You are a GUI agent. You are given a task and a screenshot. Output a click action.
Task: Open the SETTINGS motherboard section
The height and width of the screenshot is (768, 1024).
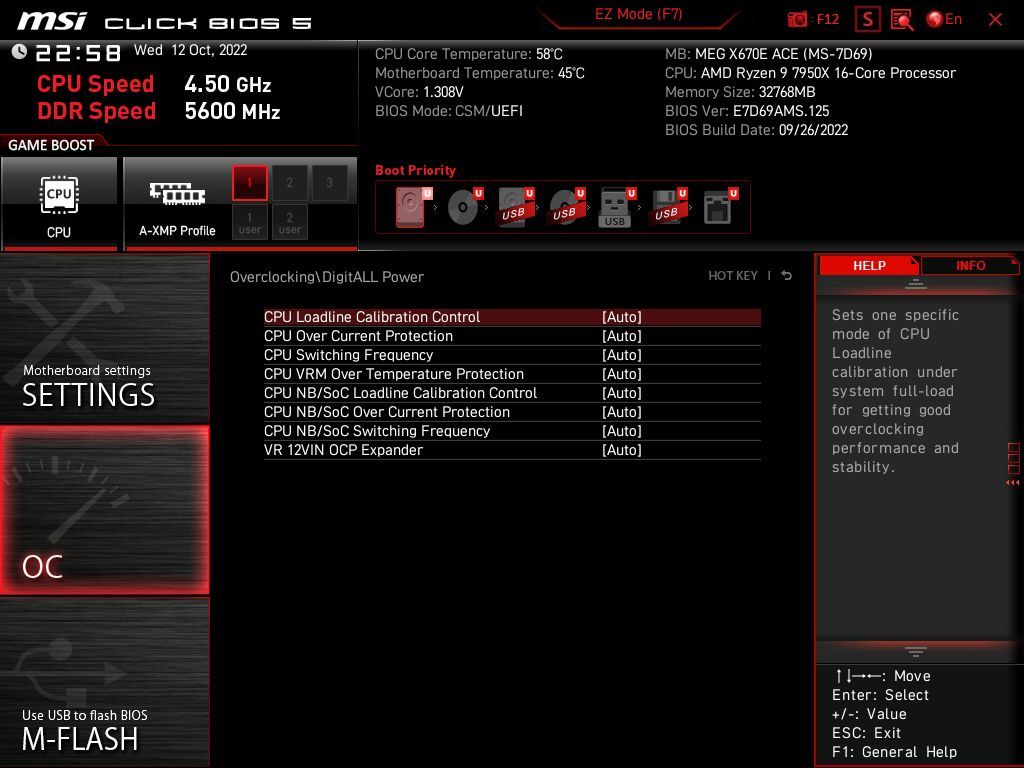click(104, 338)
